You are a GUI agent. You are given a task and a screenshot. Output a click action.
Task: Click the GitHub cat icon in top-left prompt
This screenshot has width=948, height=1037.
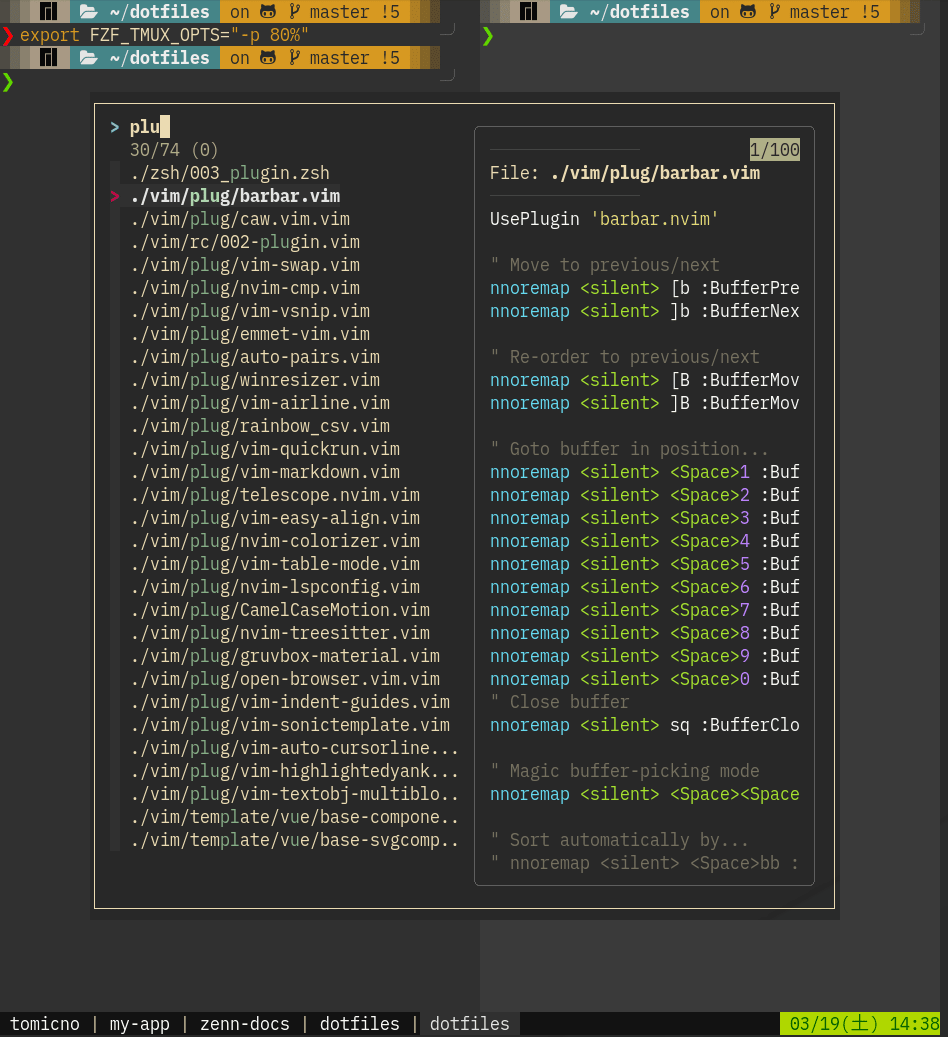(267, 11)
